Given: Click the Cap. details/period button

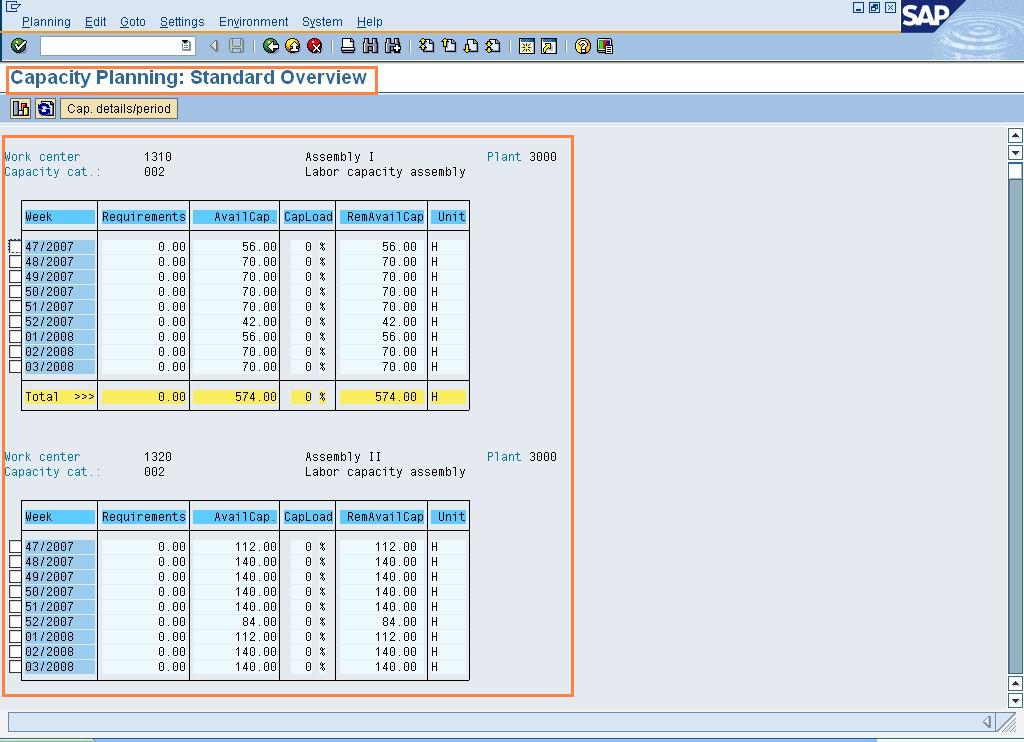Looking at the screenshot, I should click(119, 109).
